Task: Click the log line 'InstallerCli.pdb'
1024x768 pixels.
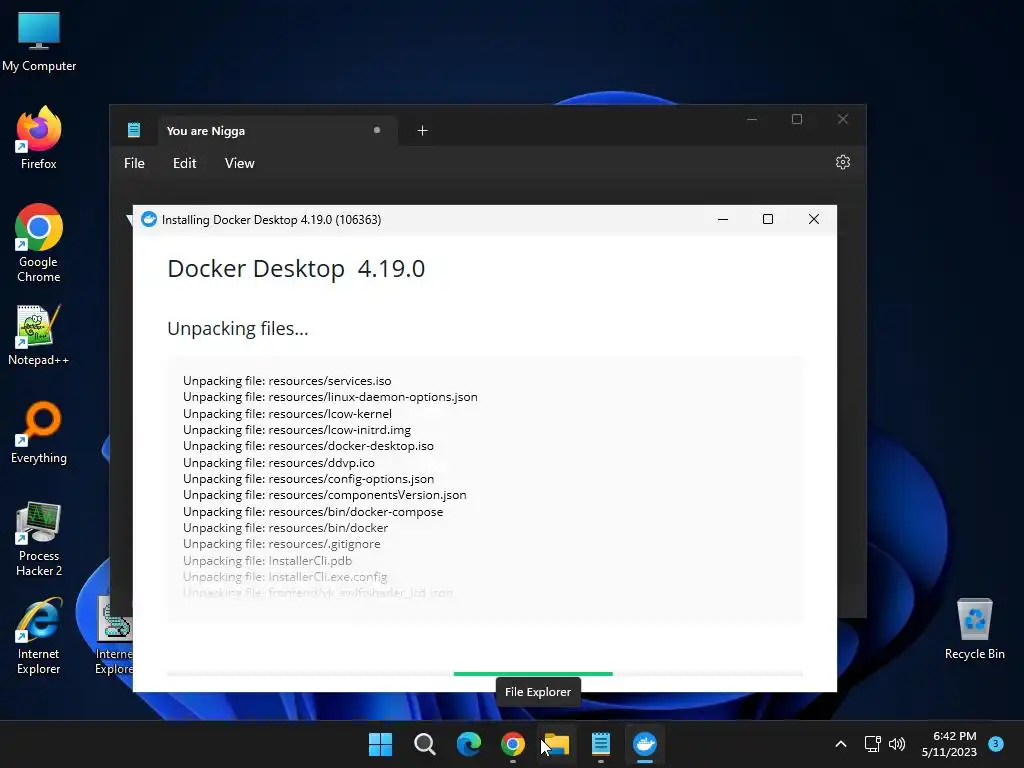Action: pyautogui.click(x=268, y=560)
